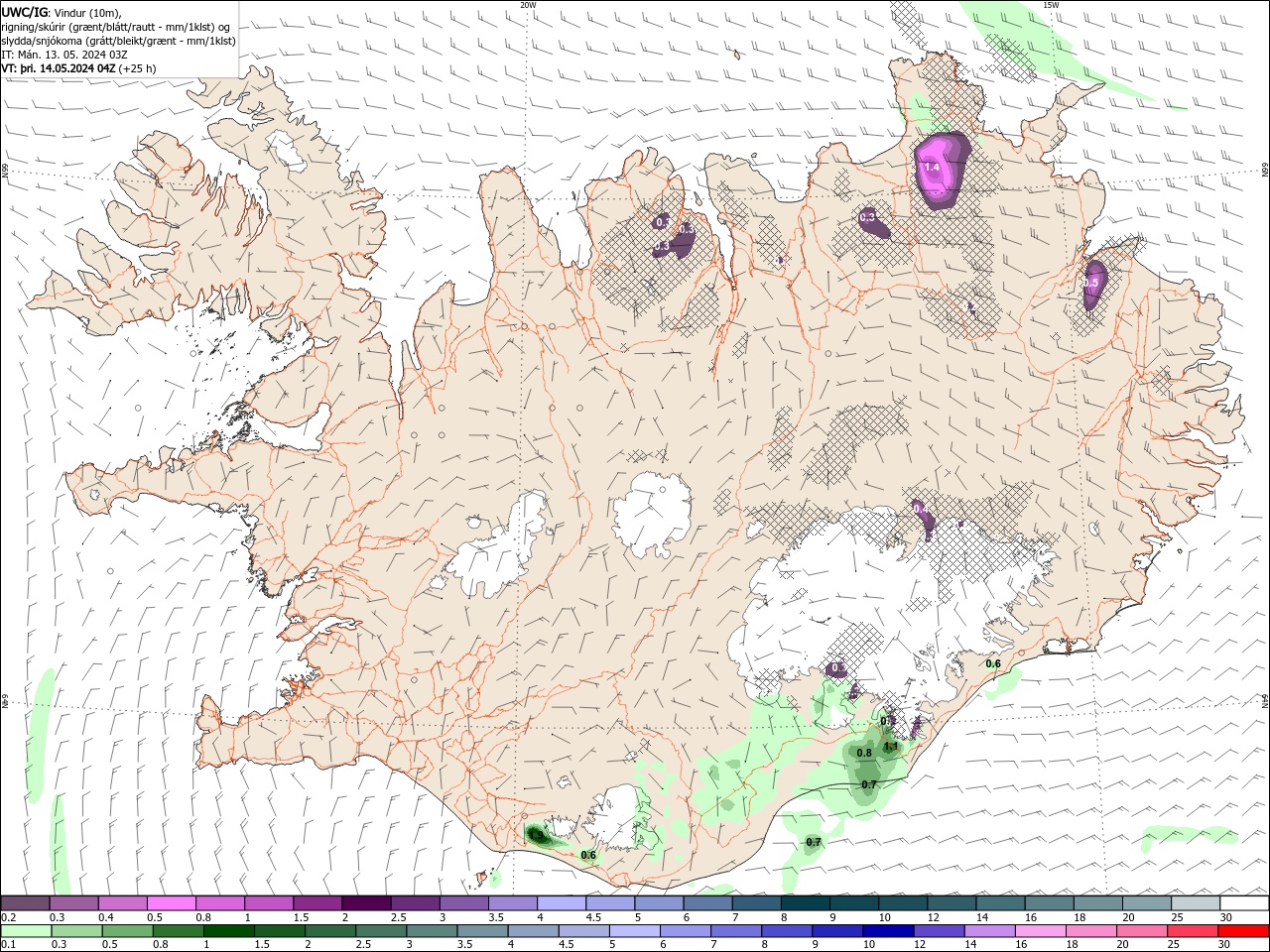Click the offshore "0.7" value south of the coast
This screenshot has width=1270, height=952.
click(814, 842)
